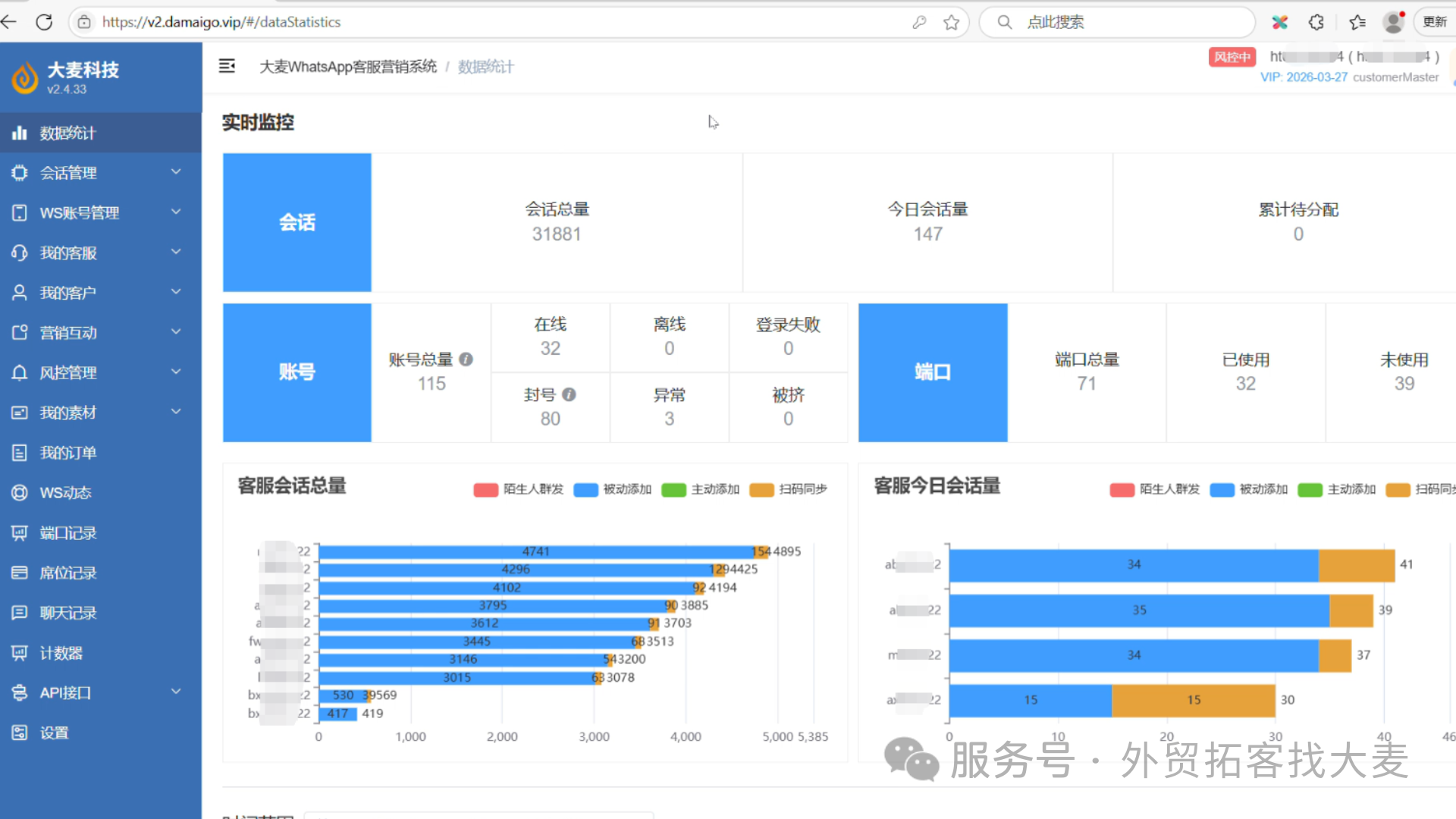Click the 数据统计 bar chart icon in sidebar
Image resolution: width=1456 pixels, height=819 pixels.
pyautogui.click(x=20, y=133)
